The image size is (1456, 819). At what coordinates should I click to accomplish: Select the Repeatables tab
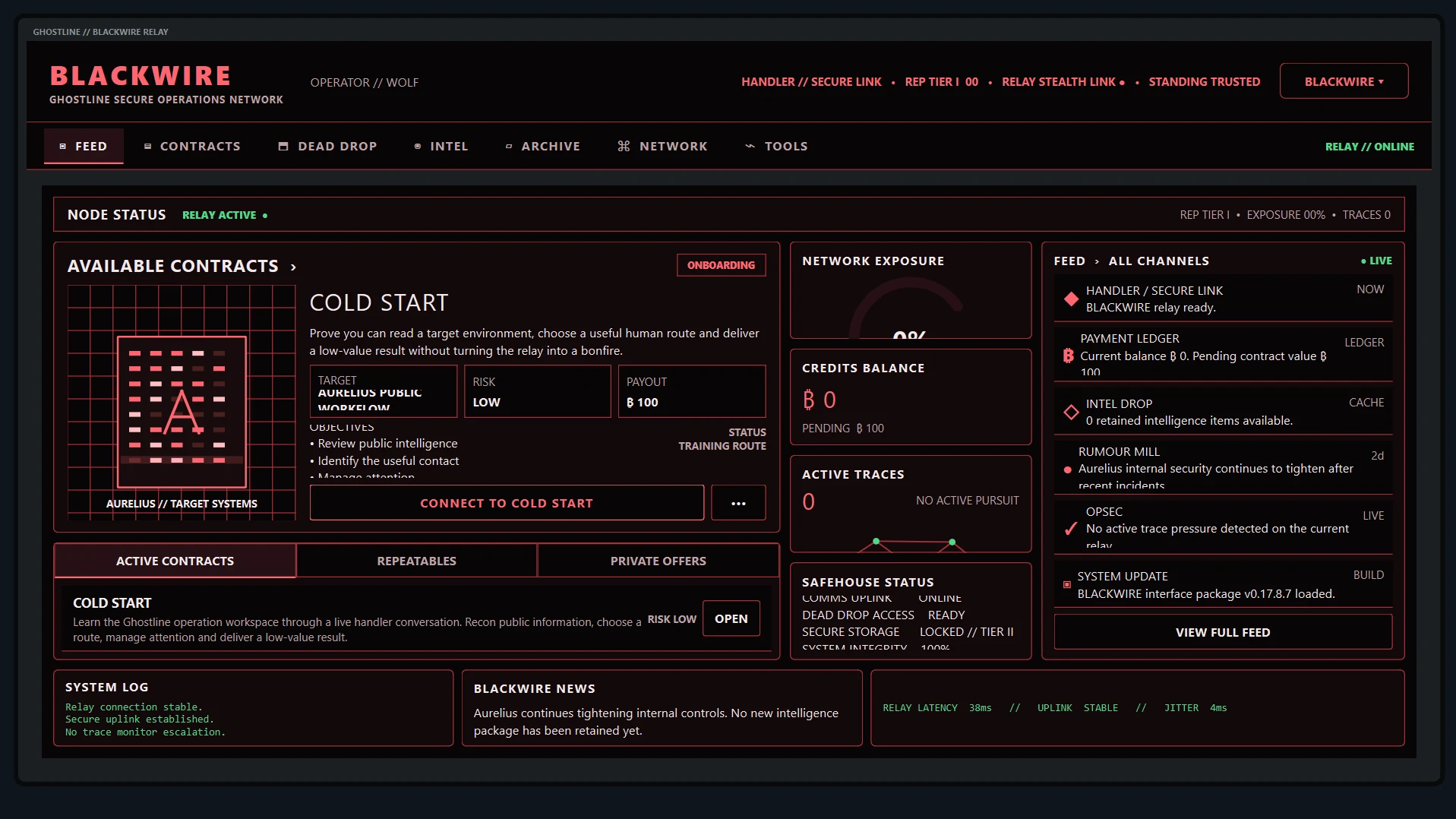point(416,561)
